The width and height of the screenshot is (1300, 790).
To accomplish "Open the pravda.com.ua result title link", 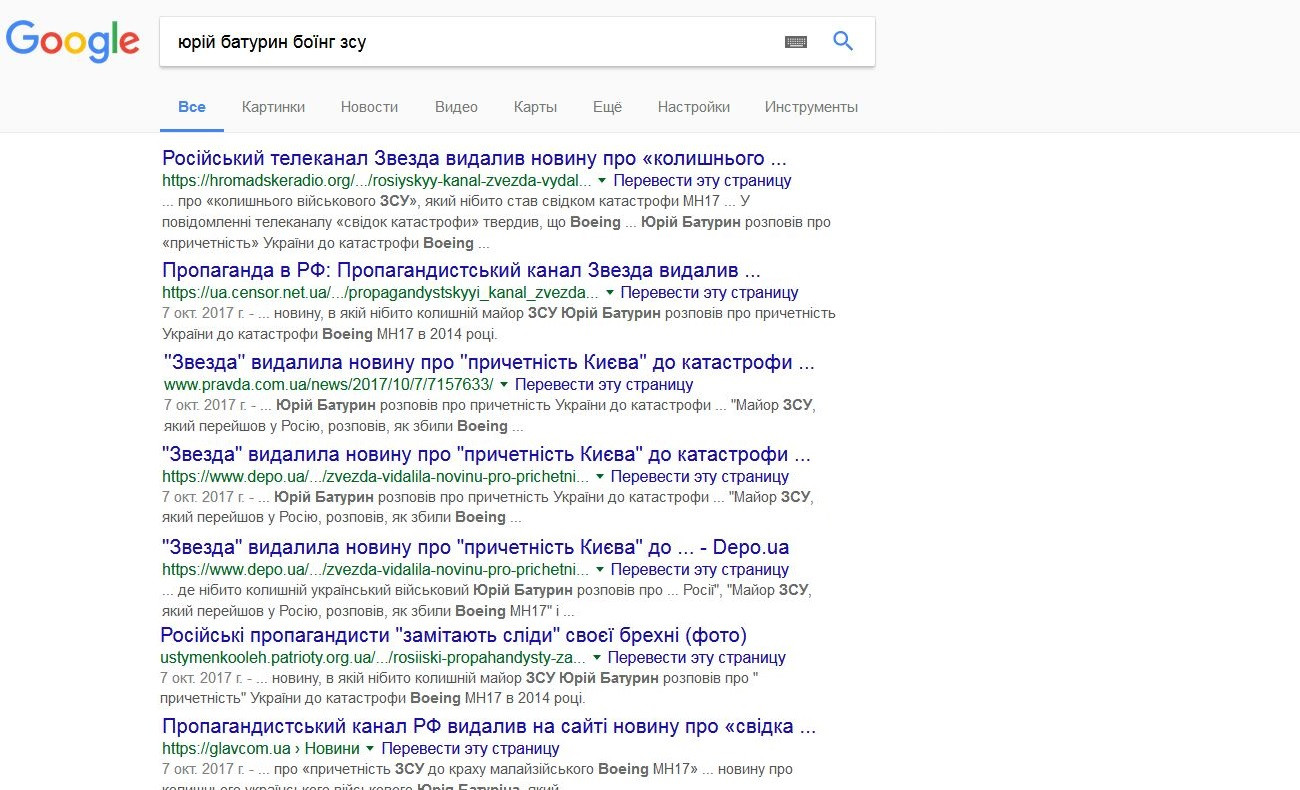I will coord(488,362).
